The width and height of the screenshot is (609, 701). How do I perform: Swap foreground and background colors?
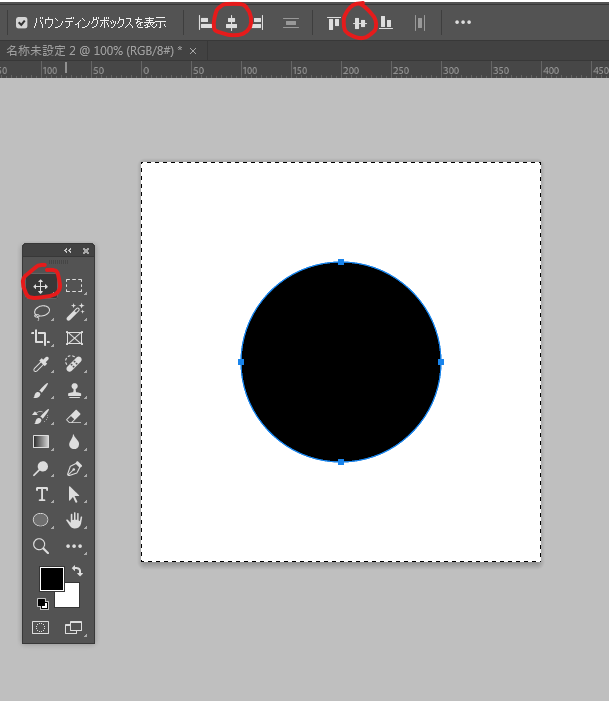click(76, 571)
